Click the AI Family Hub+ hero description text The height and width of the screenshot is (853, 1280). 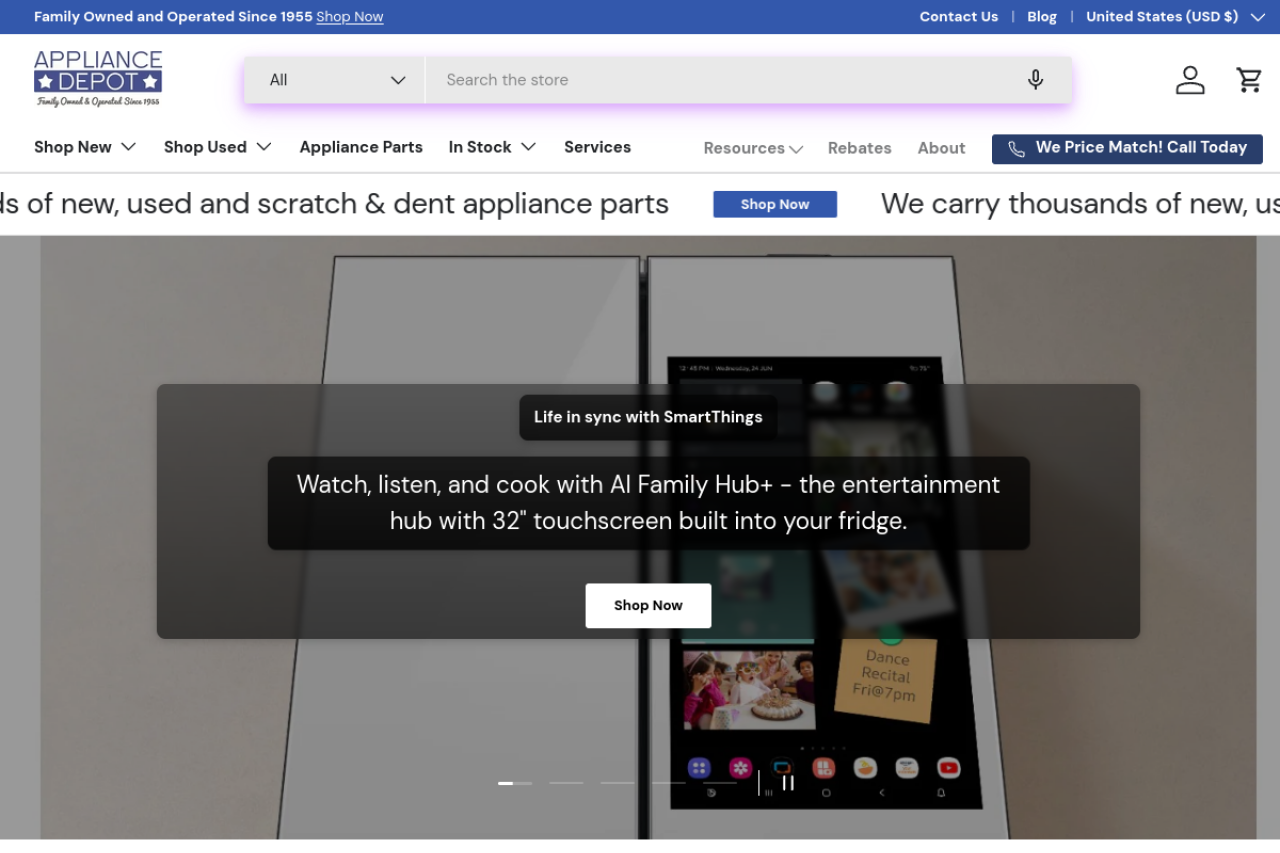[x=648, y=503]
